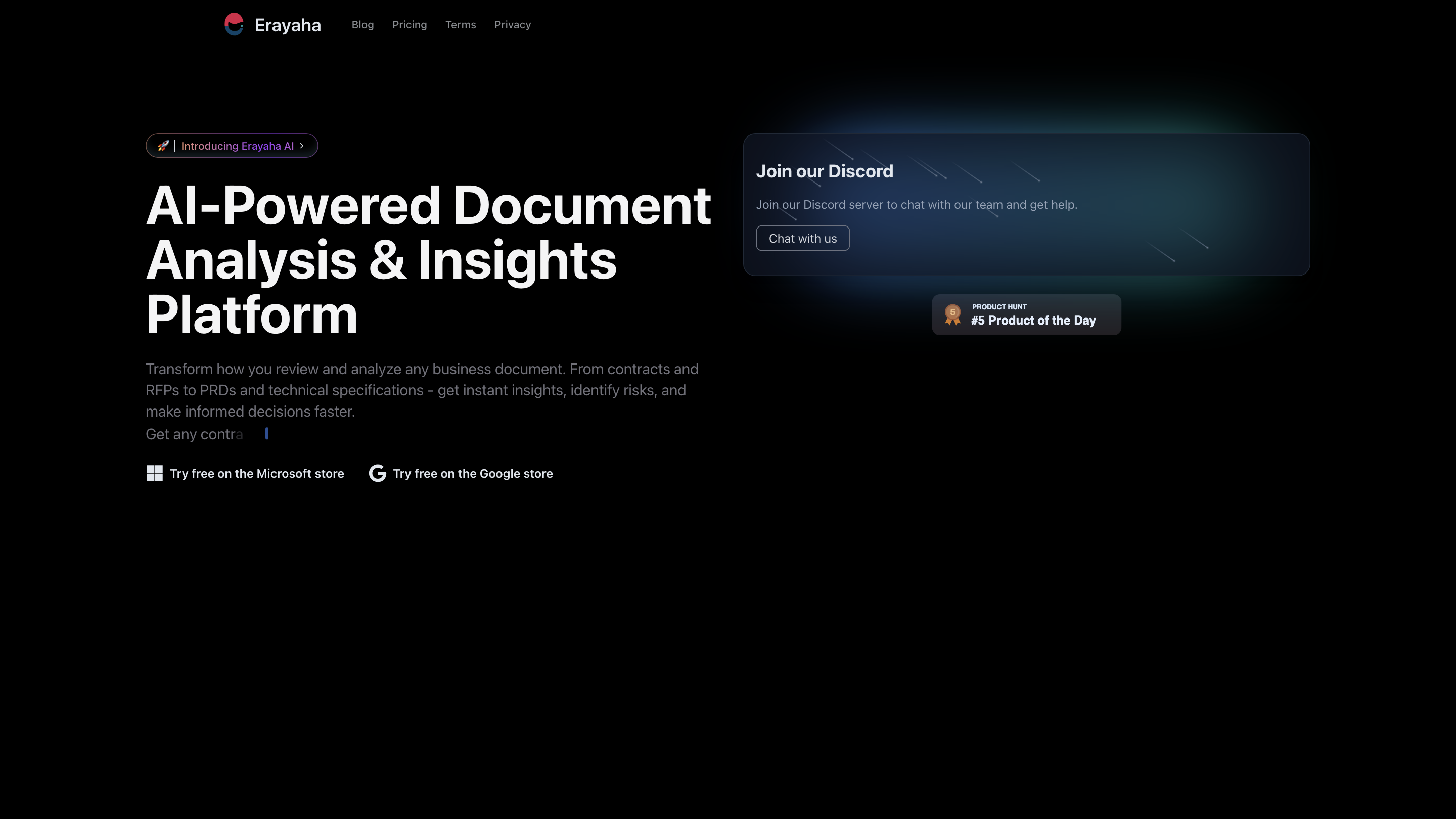
Task: Click the animated typing text Get any contra
Action: coord(194,434)
